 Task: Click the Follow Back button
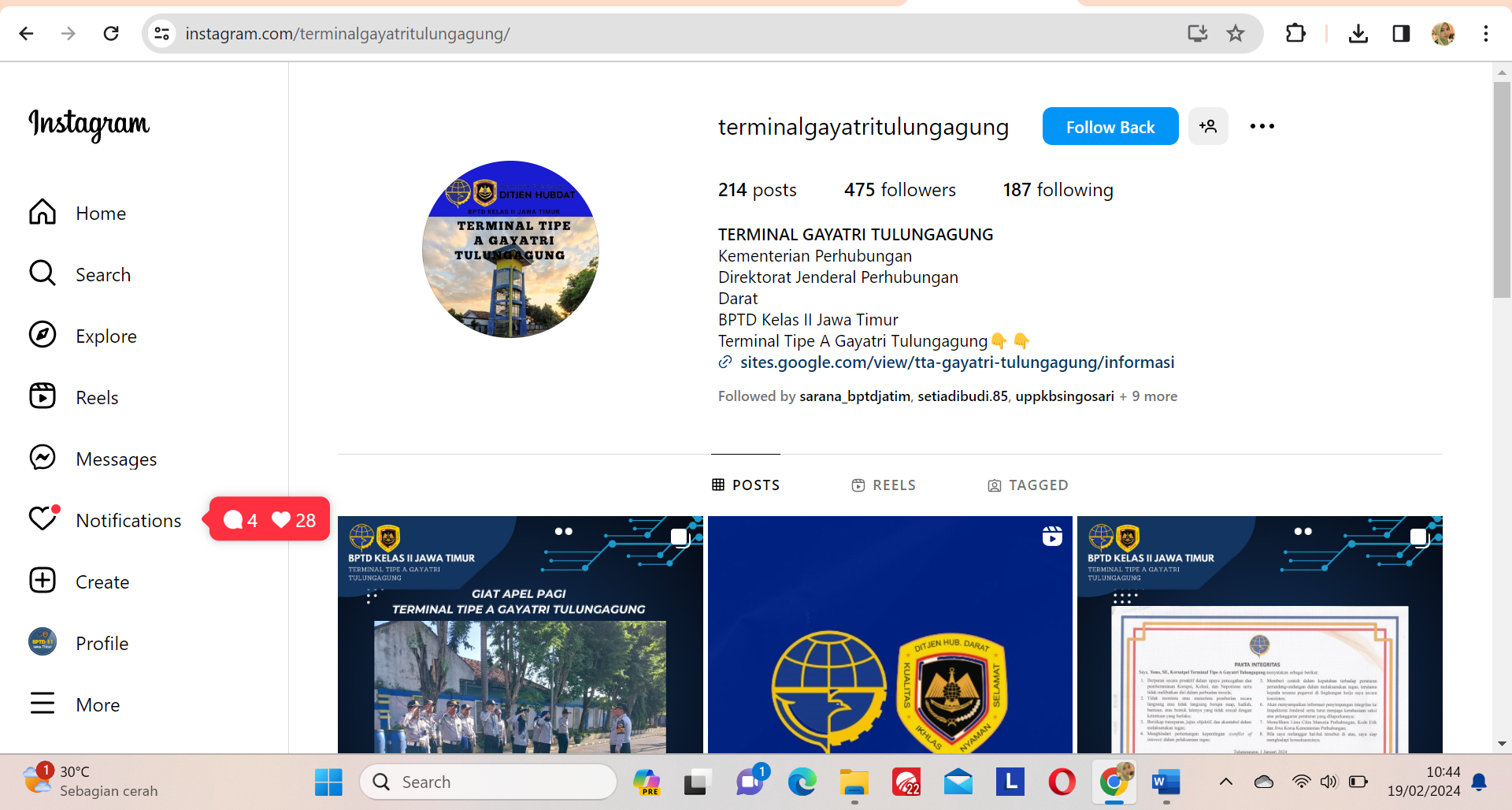click(x=1110, y=126)
